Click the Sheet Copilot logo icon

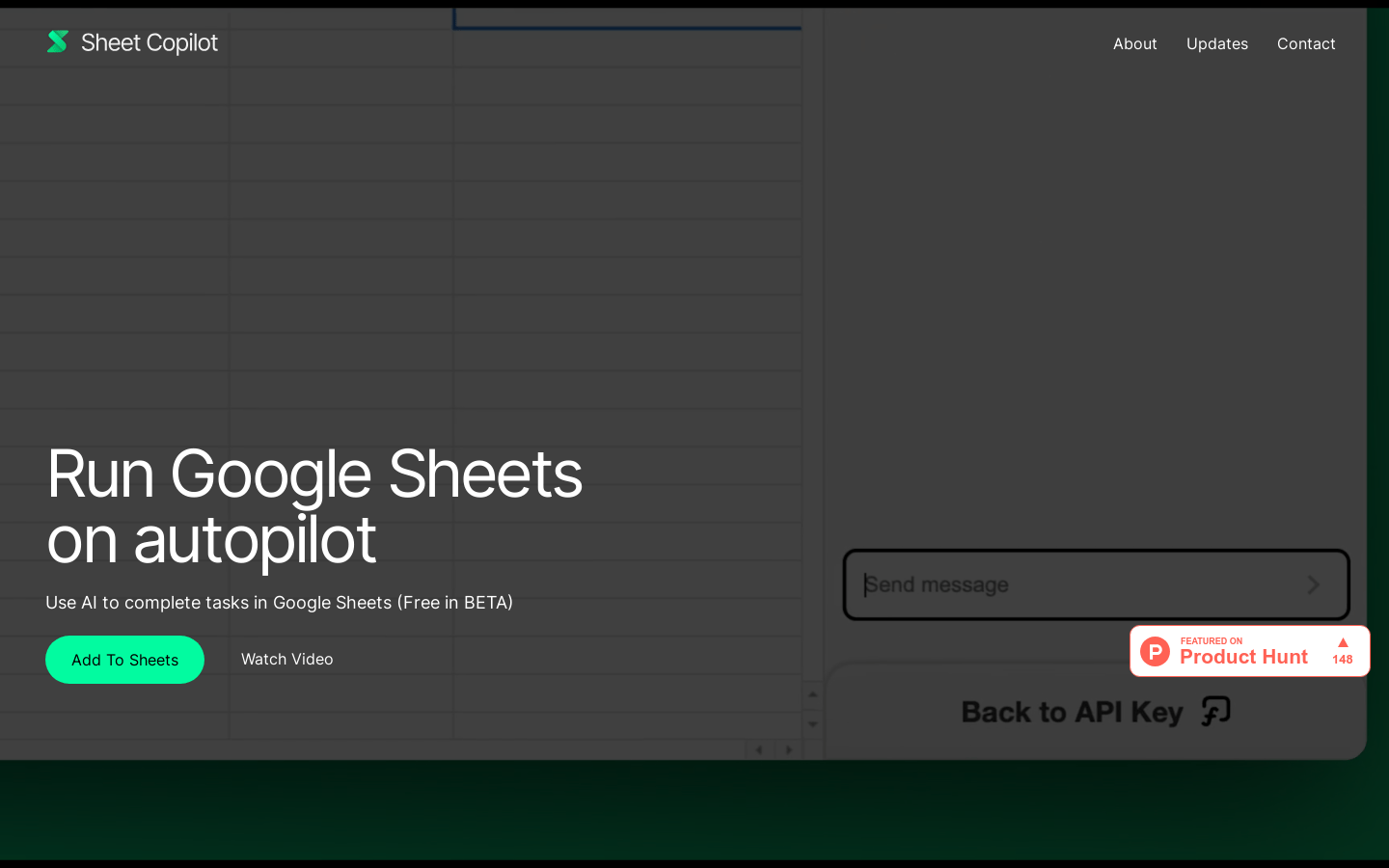click(57, 41)
